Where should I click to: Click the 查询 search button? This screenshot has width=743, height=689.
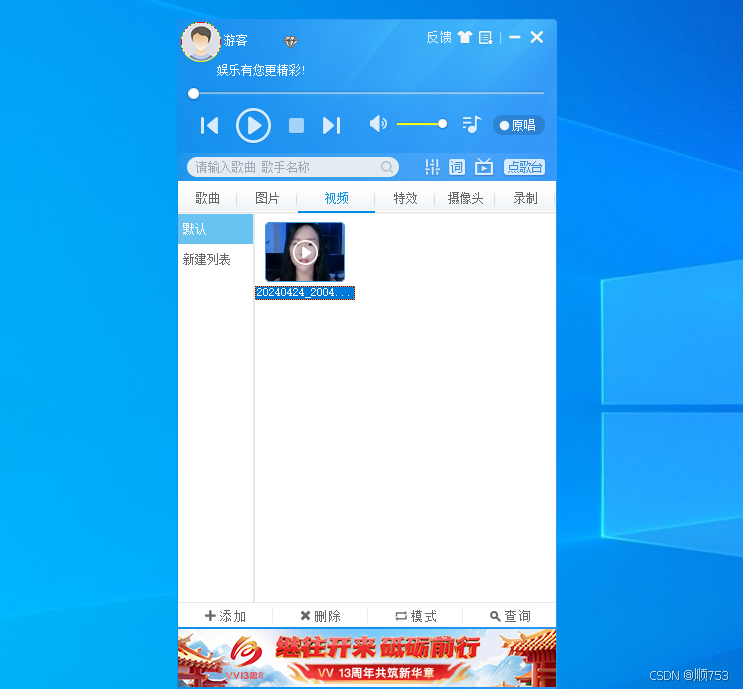[x=510, y=616]
